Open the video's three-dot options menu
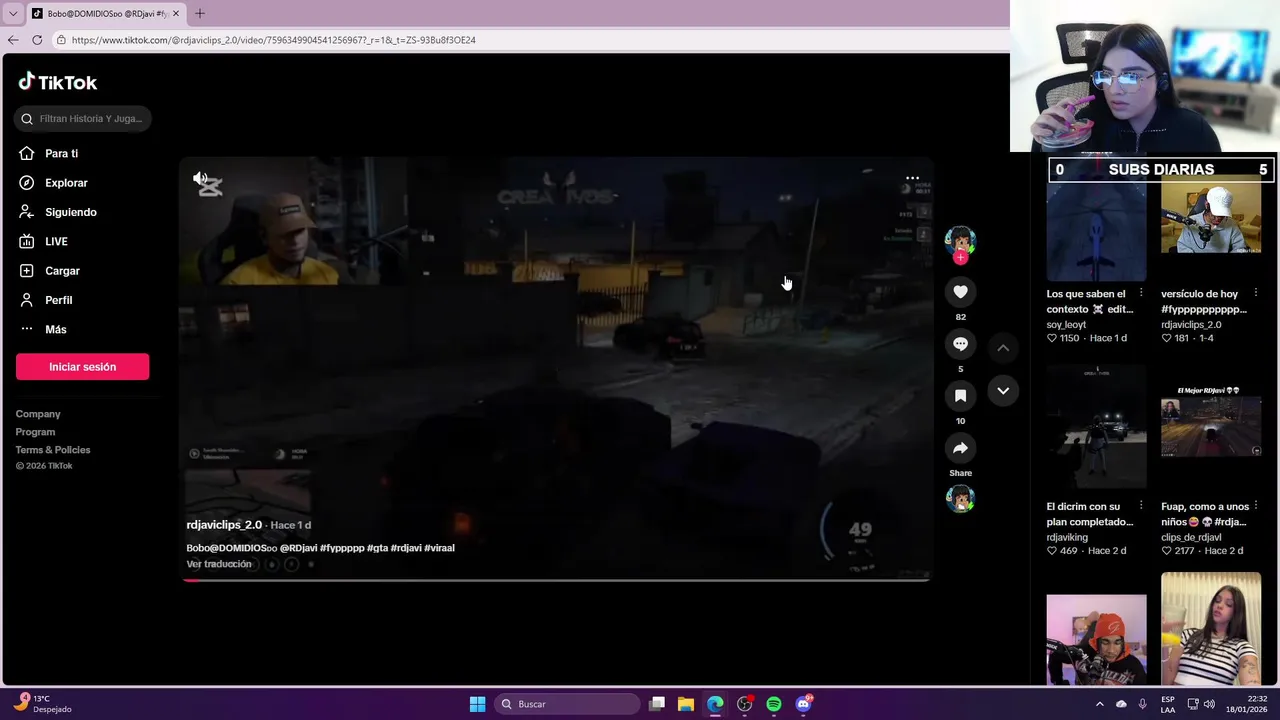The image size is (1280, 720). click(912, 178)
